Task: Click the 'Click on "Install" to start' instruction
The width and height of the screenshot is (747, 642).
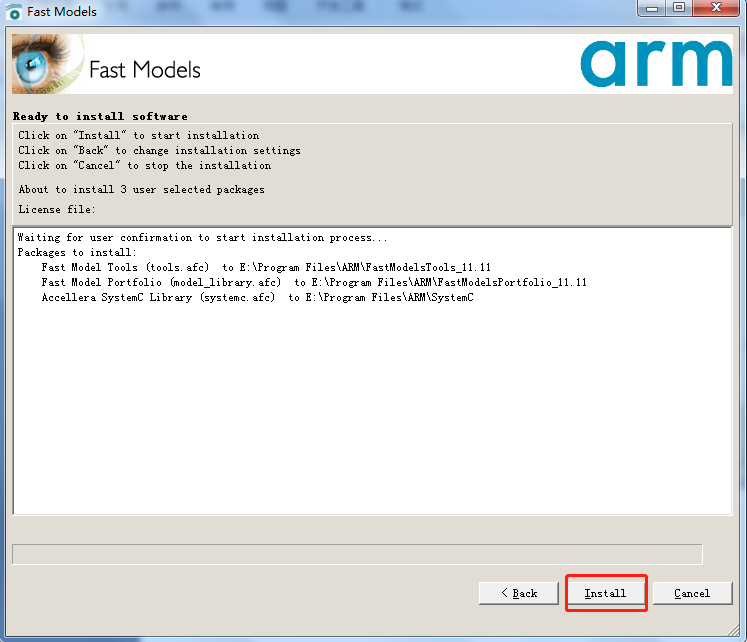Action: coord(139,136)
